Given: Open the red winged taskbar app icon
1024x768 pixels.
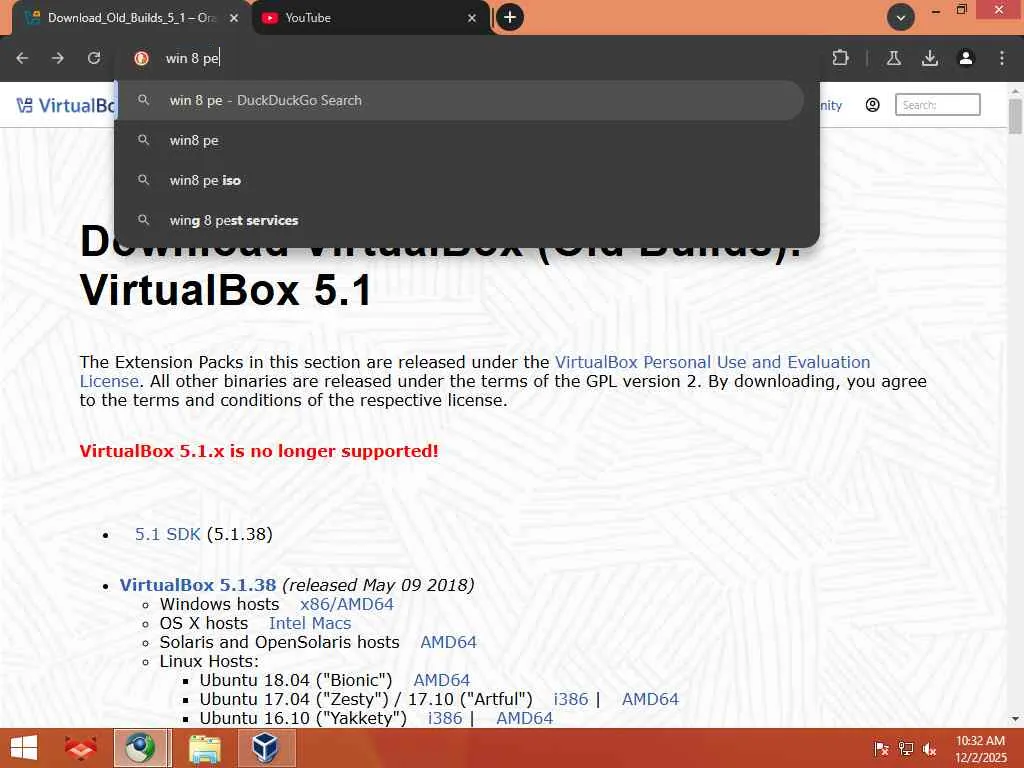Looking at the screenshot, I should [x=81, y=748].
